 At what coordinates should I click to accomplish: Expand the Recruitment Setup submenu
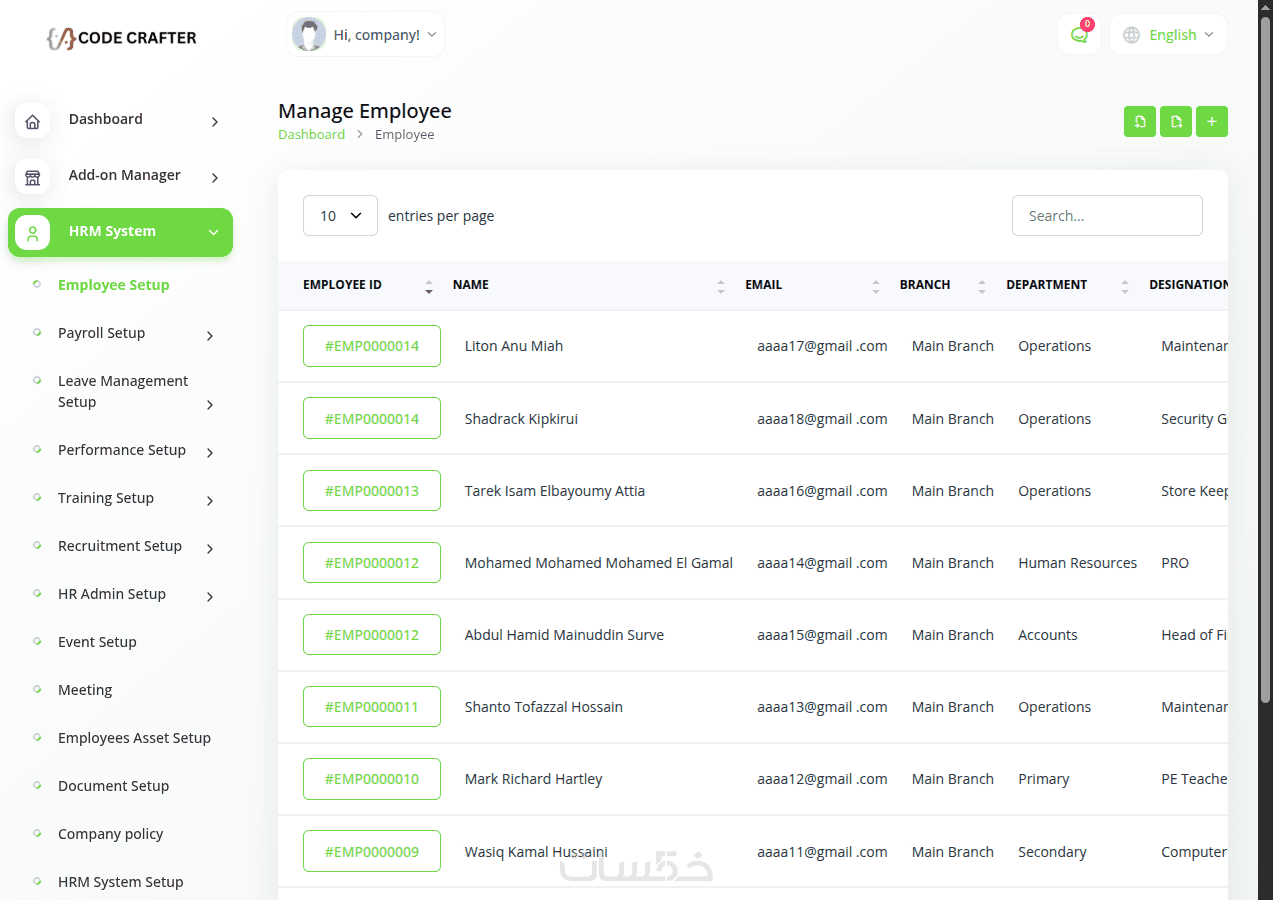pyautogui.click(x=210, y=549)
